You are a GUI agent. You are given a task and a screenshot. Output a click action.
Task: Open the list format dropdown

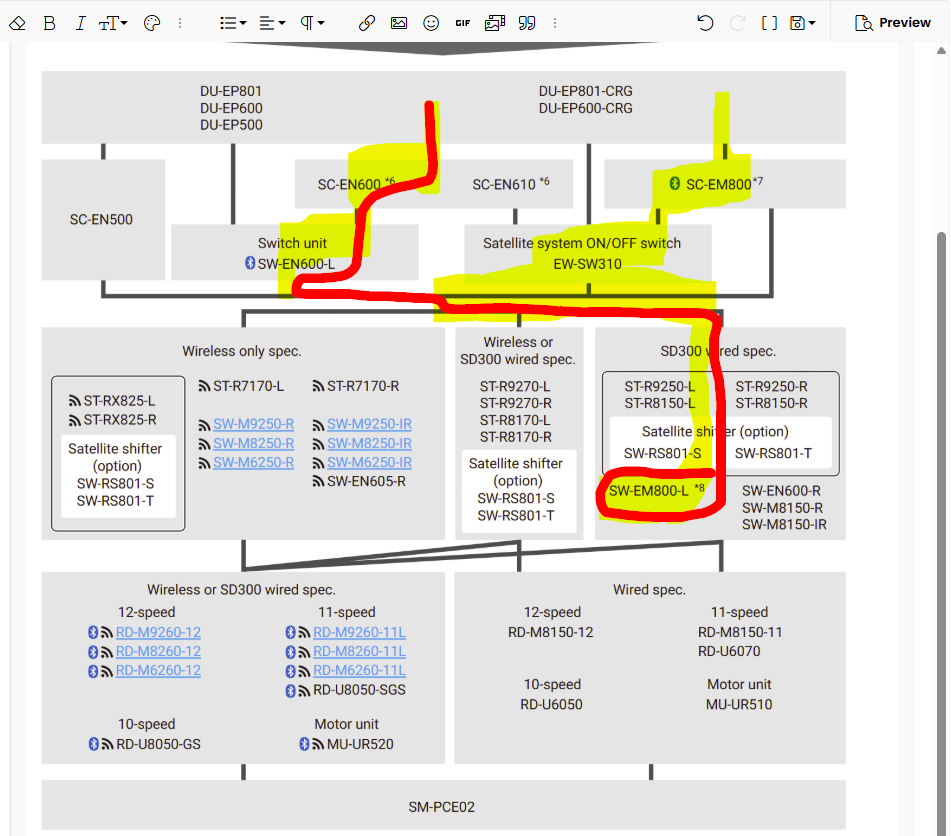233,23
